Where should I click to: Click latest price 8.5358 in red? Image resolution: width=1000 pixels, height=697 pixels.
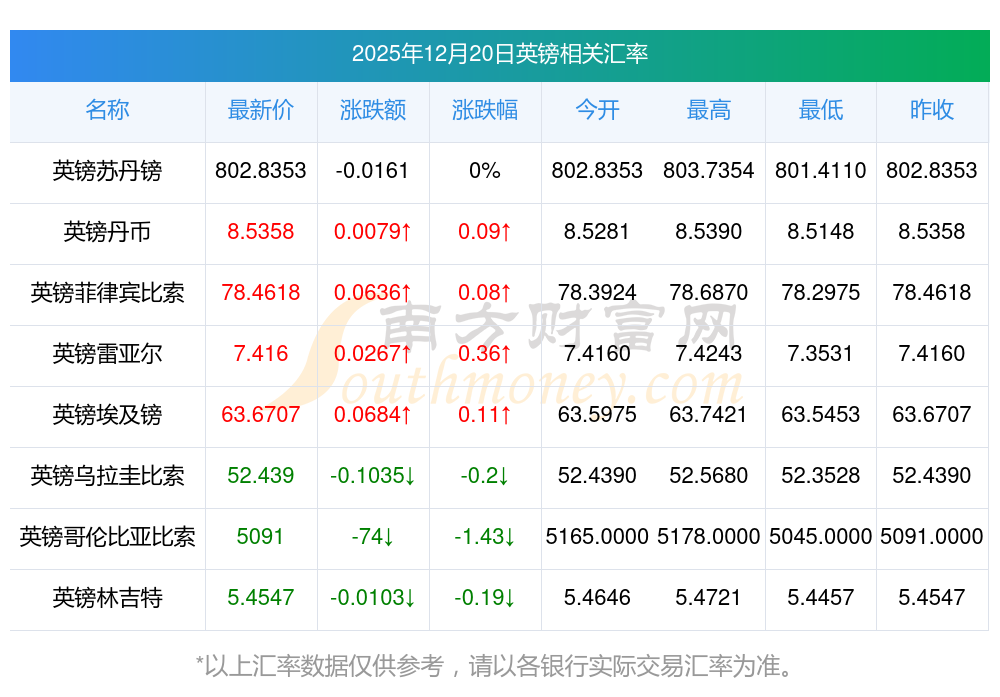[x=261, y=231]
